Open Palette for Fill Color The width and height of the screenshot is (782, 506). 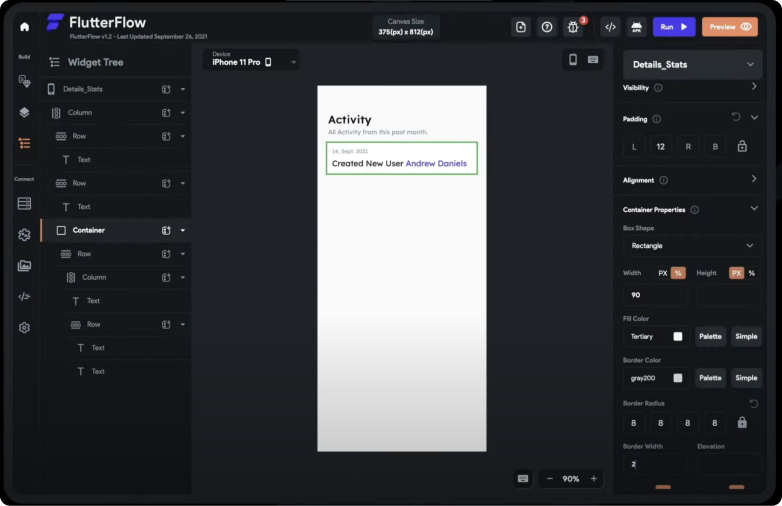pos(710,337)
